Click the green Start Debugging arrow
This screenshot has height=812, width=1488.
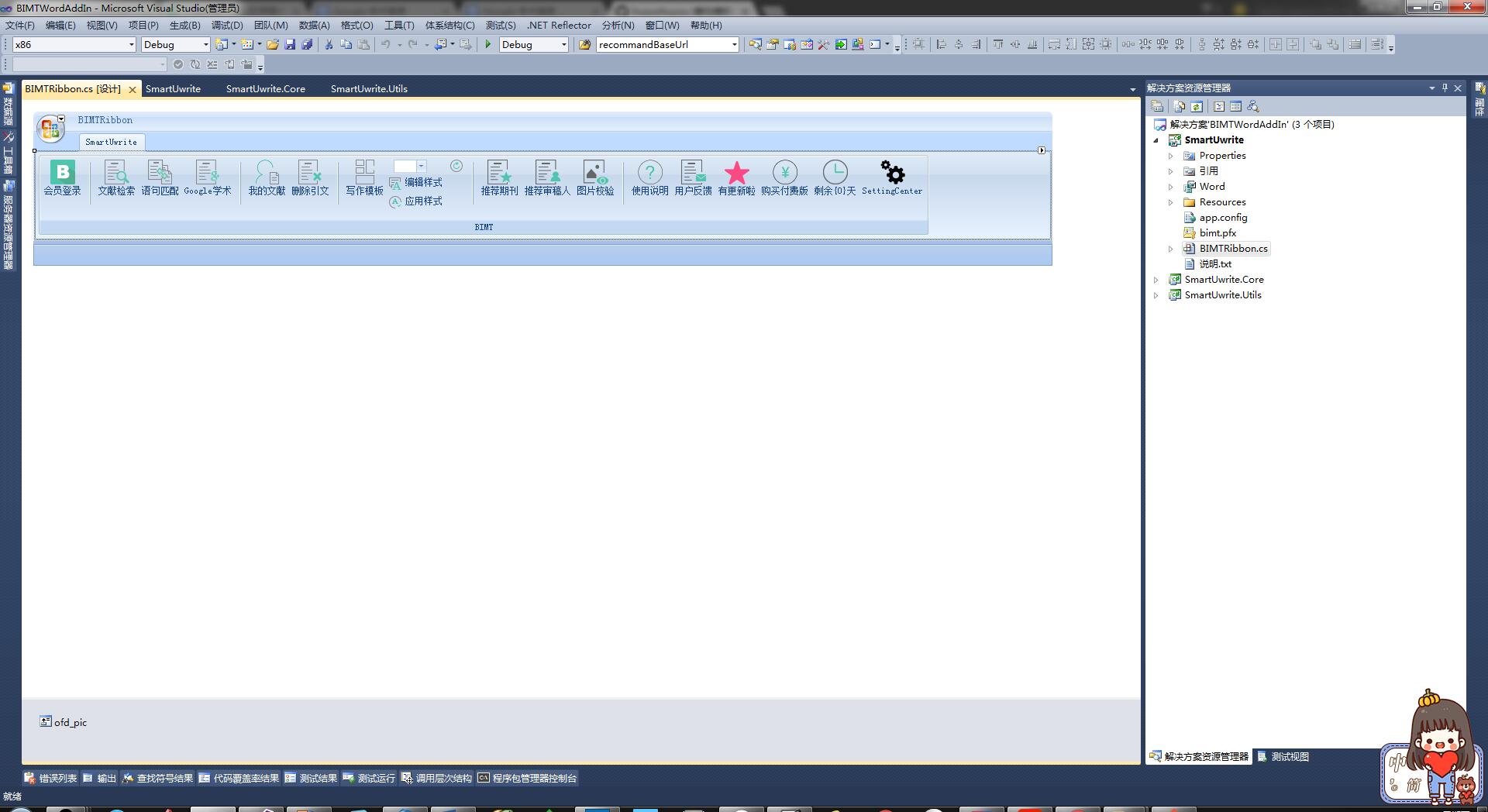[x=488, y=45]
